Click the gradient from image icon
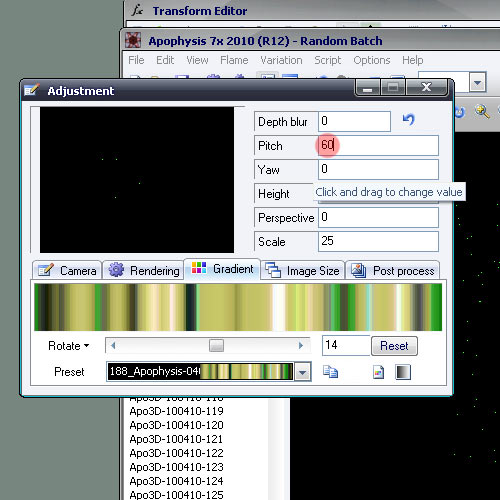This screenshot has height=500, width=500. coord(378,372)
